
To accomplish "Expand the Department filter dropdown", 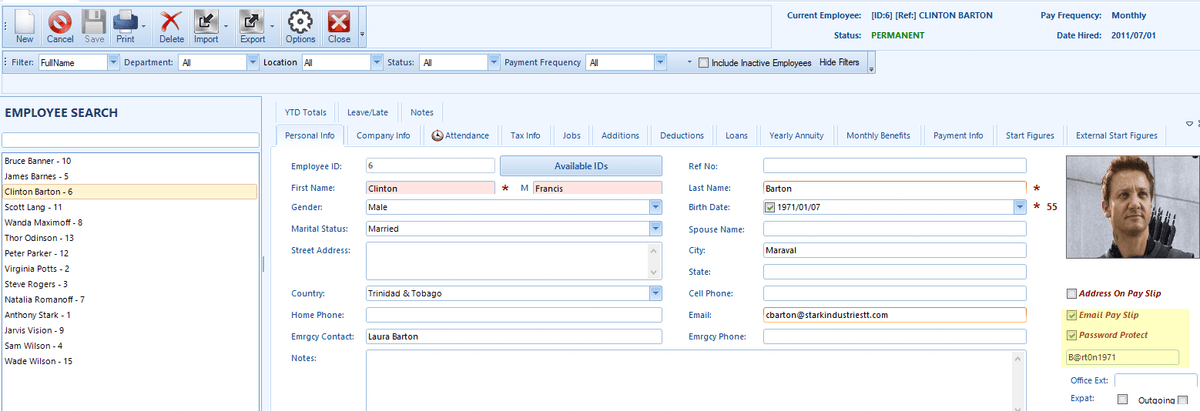I will pyautogui.click(x=253, y=62).
